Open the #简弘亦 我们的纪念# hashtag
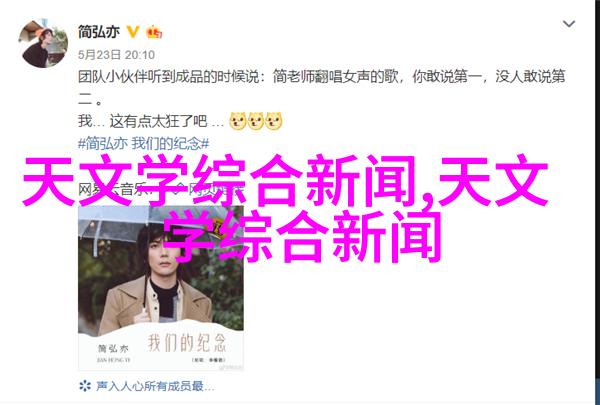The width and height of the screenshot is (600, 405). (x=143, y=144)
